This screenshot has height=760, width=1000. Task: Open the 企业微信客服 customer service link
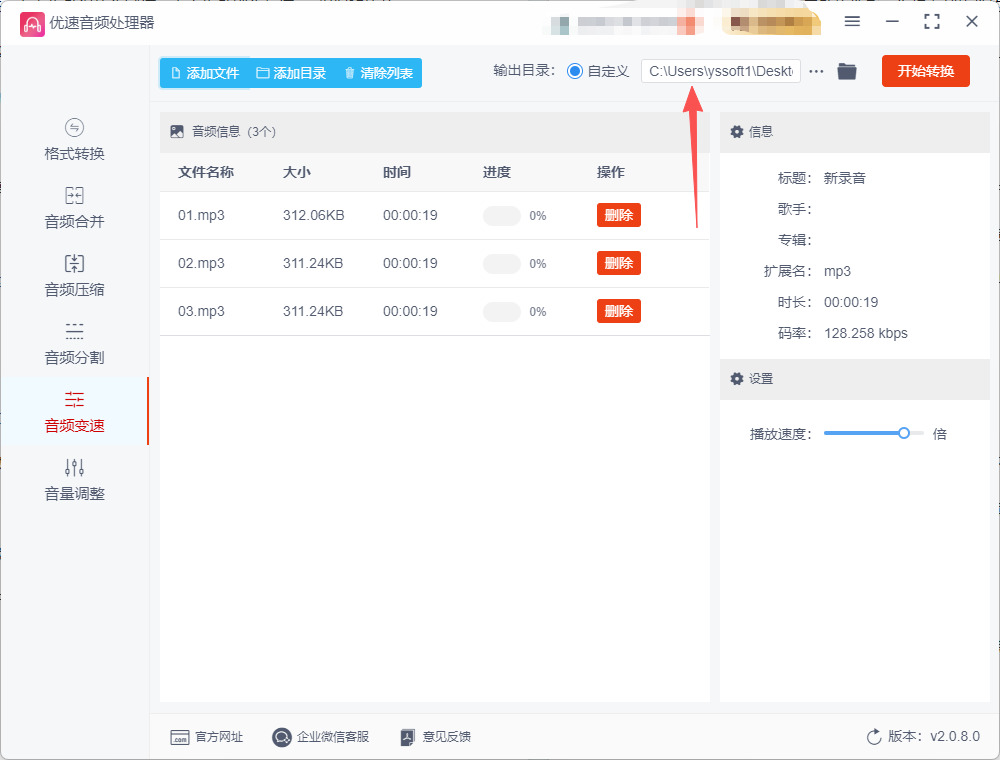click(321, 737)
